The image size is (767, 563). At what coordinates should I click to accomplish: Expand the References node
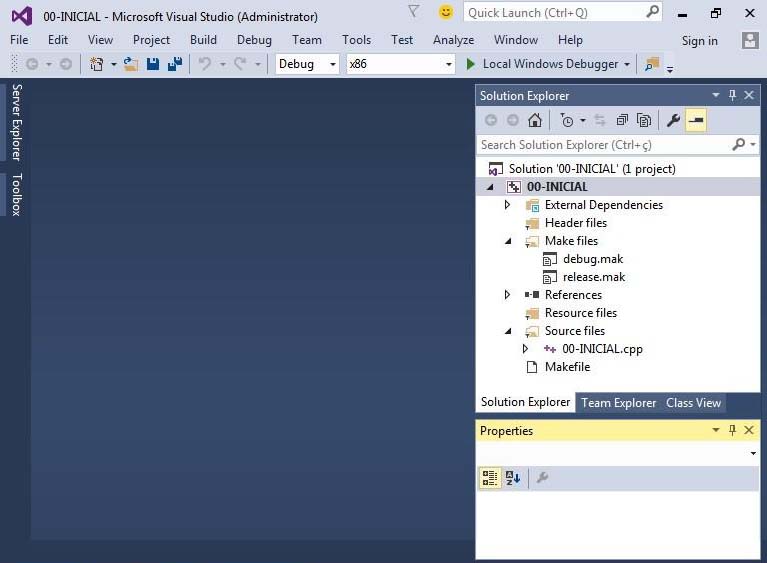(x=508, y=295)
